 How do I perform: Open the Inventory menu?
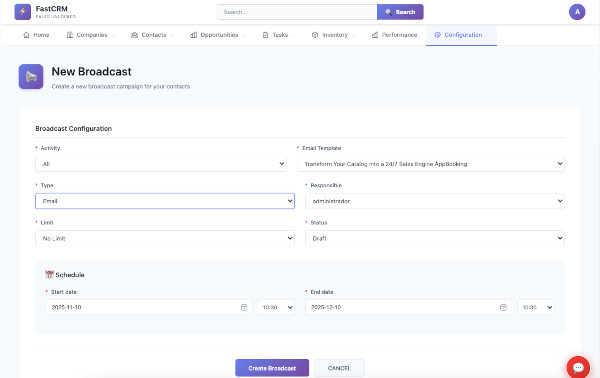pyautogui.click(x=333, y=35)
